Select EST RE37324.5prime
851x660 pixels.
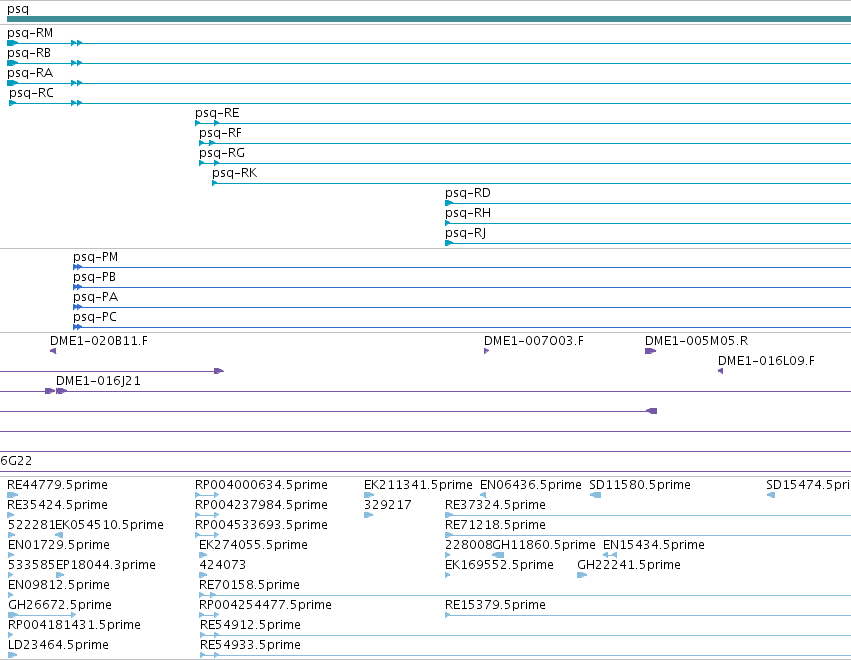[x=496, y=505]
